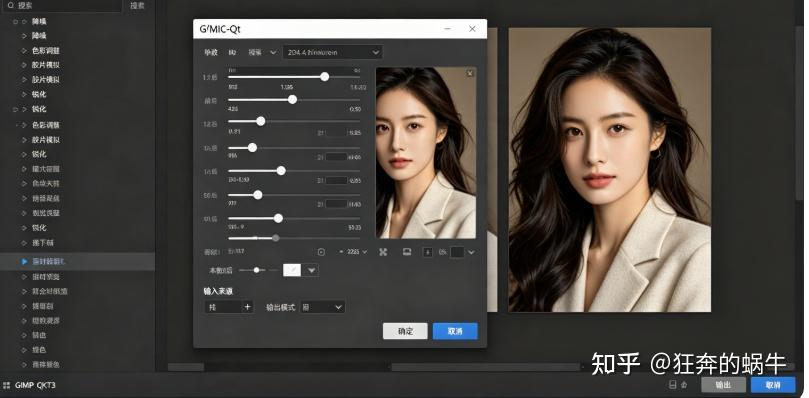
Task: Select the highlighted filter item in sidebar list
Action: click(x=77, y=262)
